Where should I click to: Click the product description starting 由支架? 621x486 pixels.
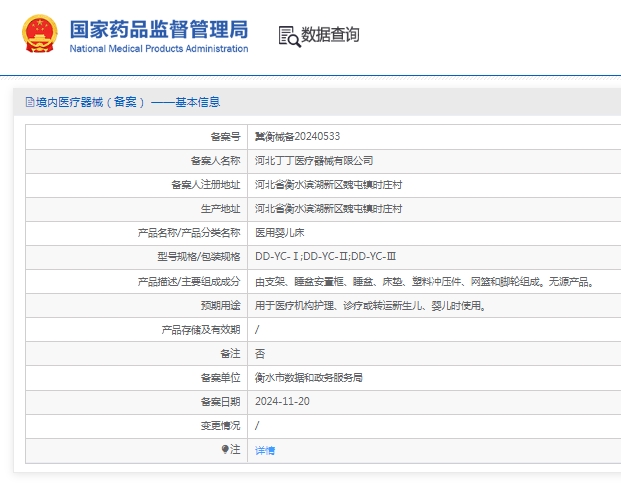pos(425,282)
